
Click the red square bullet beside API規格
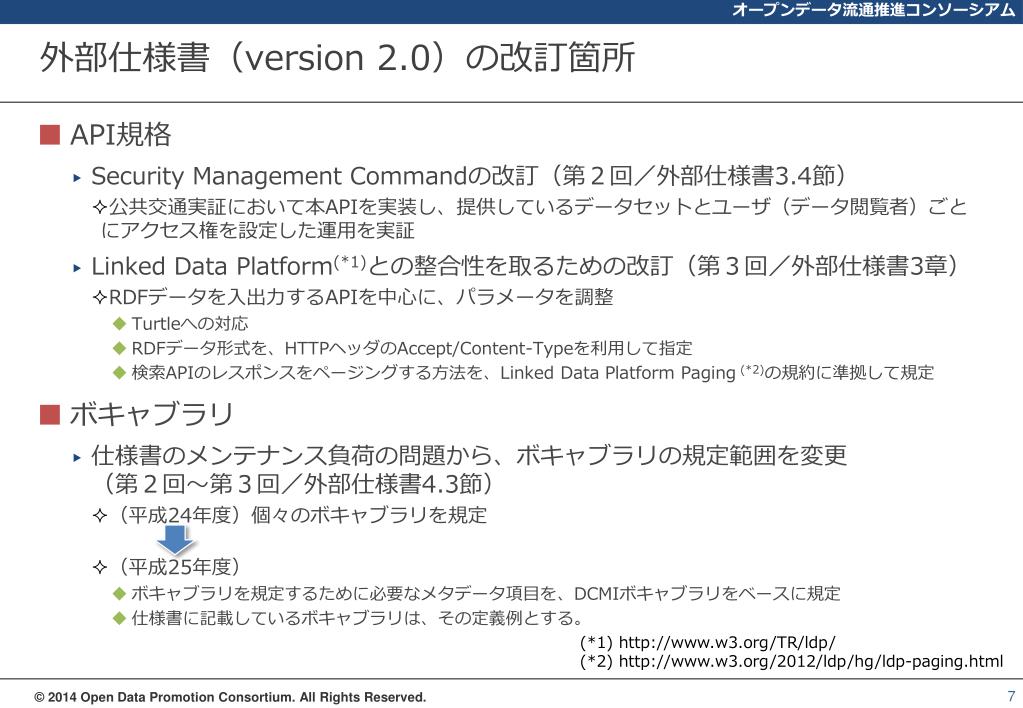click(50, 135)
